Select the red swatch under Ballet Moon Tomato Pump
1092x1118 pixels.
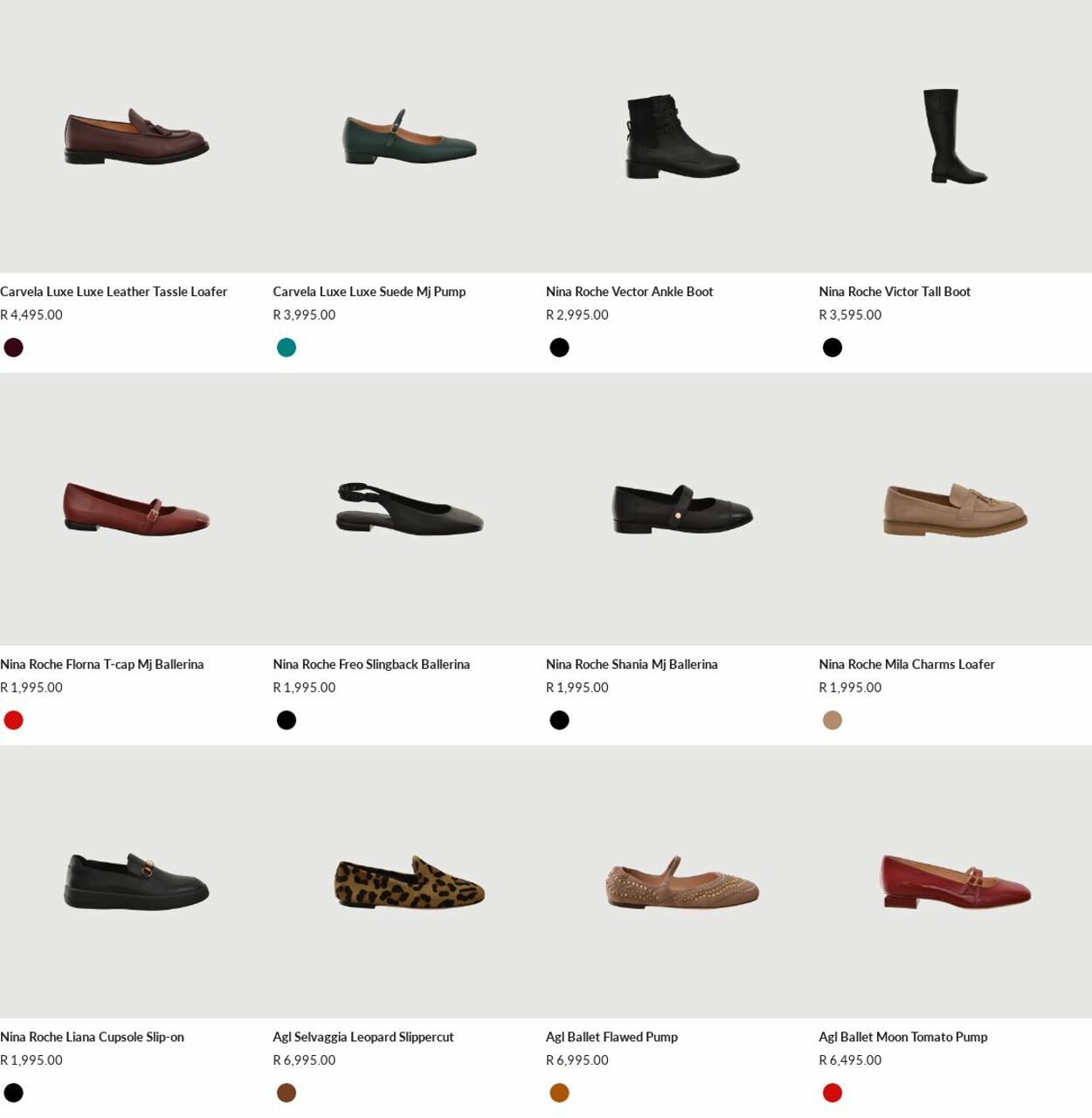point(833,1094)
